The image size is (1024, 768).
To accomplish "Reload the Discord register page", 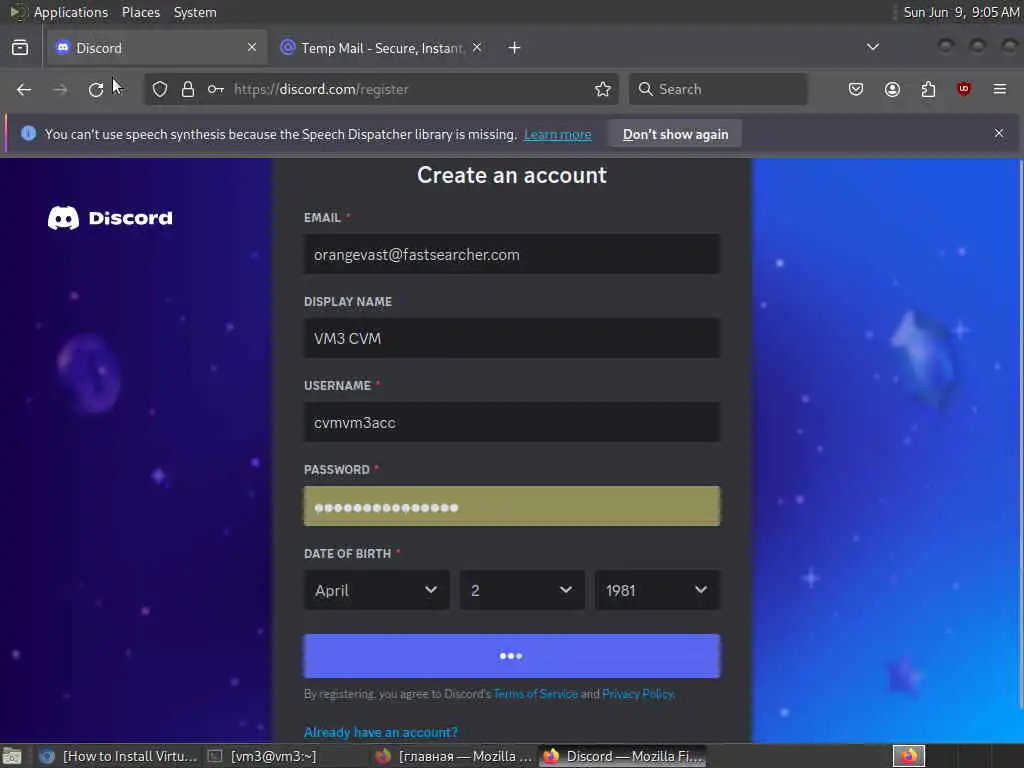I will point(96,89).
